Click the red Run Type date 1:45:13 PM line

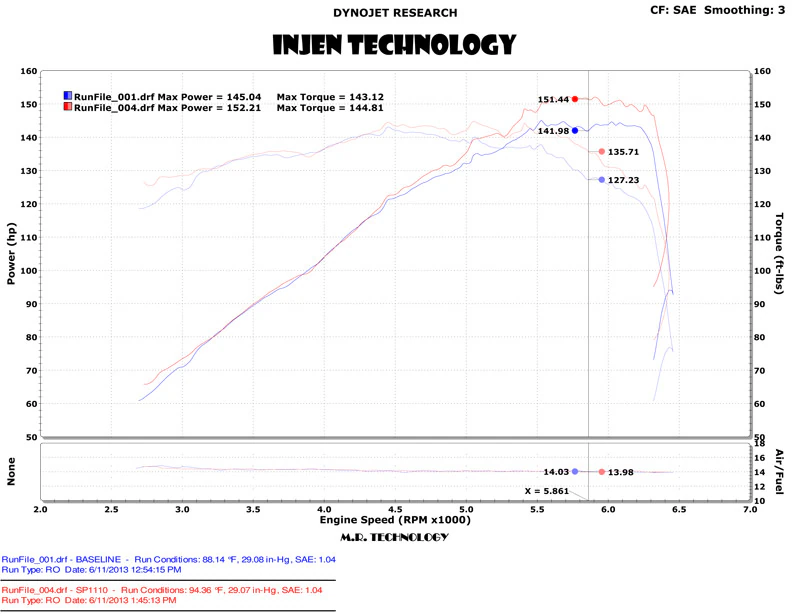[89, 600]
